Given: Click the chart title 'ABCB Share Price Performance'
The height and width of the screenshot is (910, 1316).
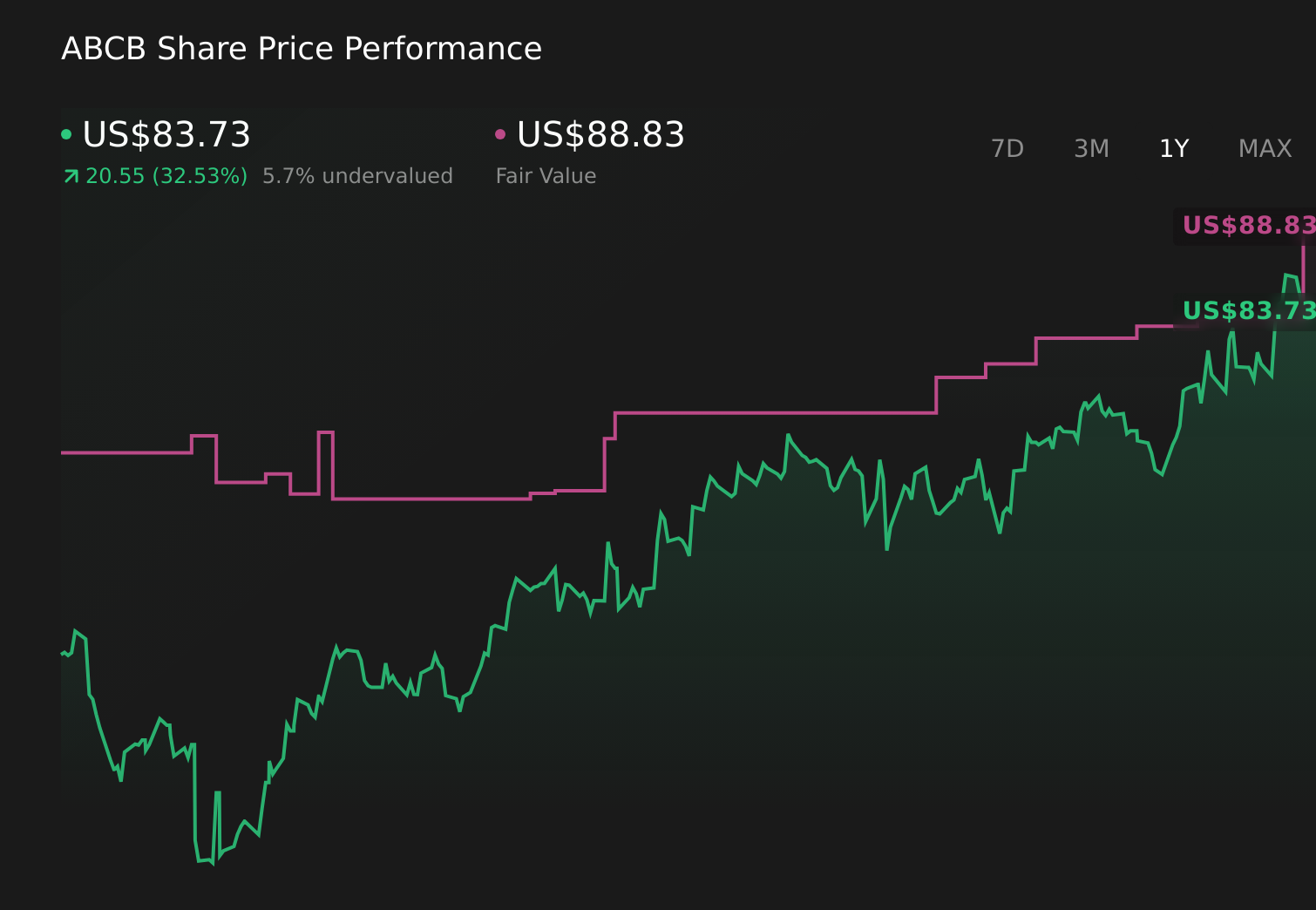Looking at the screenshot, I should 302,49.
